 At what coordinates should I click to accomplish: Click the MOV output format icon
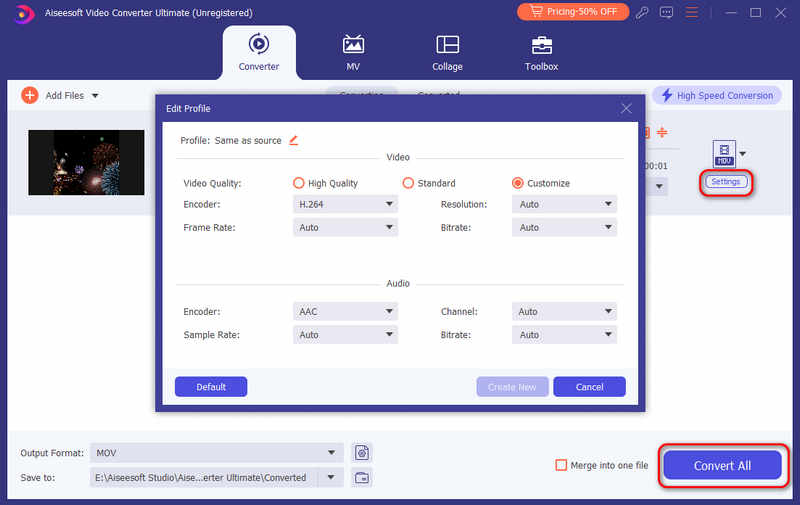[724, 153]
